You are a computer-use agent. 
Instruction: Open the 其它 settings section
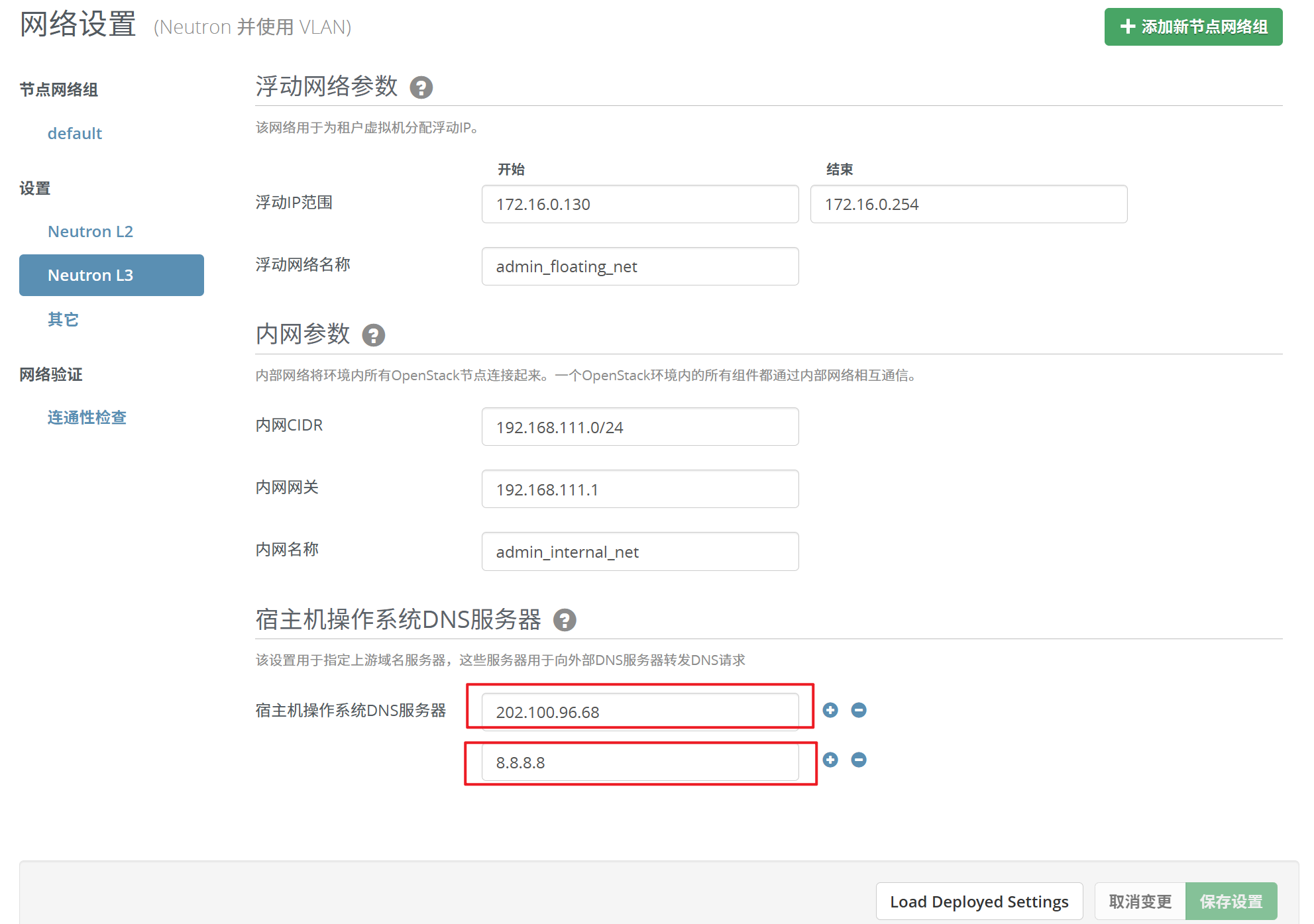[x=63, y=319]
